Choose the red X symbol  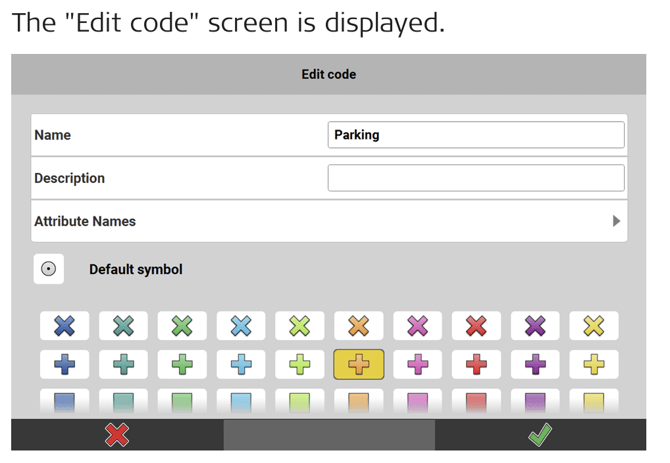tap(476, 326)
